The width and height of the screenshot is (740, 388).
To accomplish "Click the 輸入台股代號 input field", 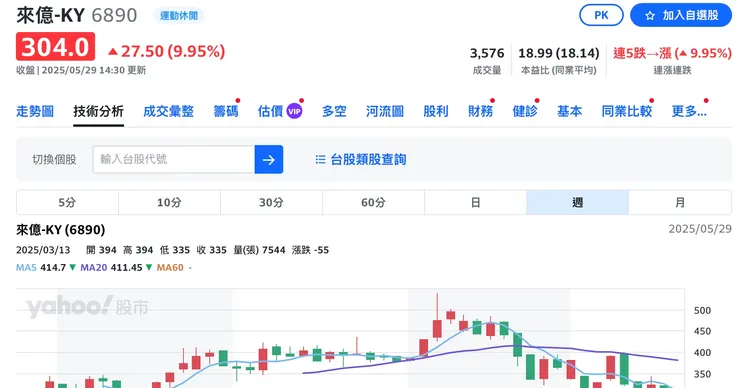I will point(174,160).
